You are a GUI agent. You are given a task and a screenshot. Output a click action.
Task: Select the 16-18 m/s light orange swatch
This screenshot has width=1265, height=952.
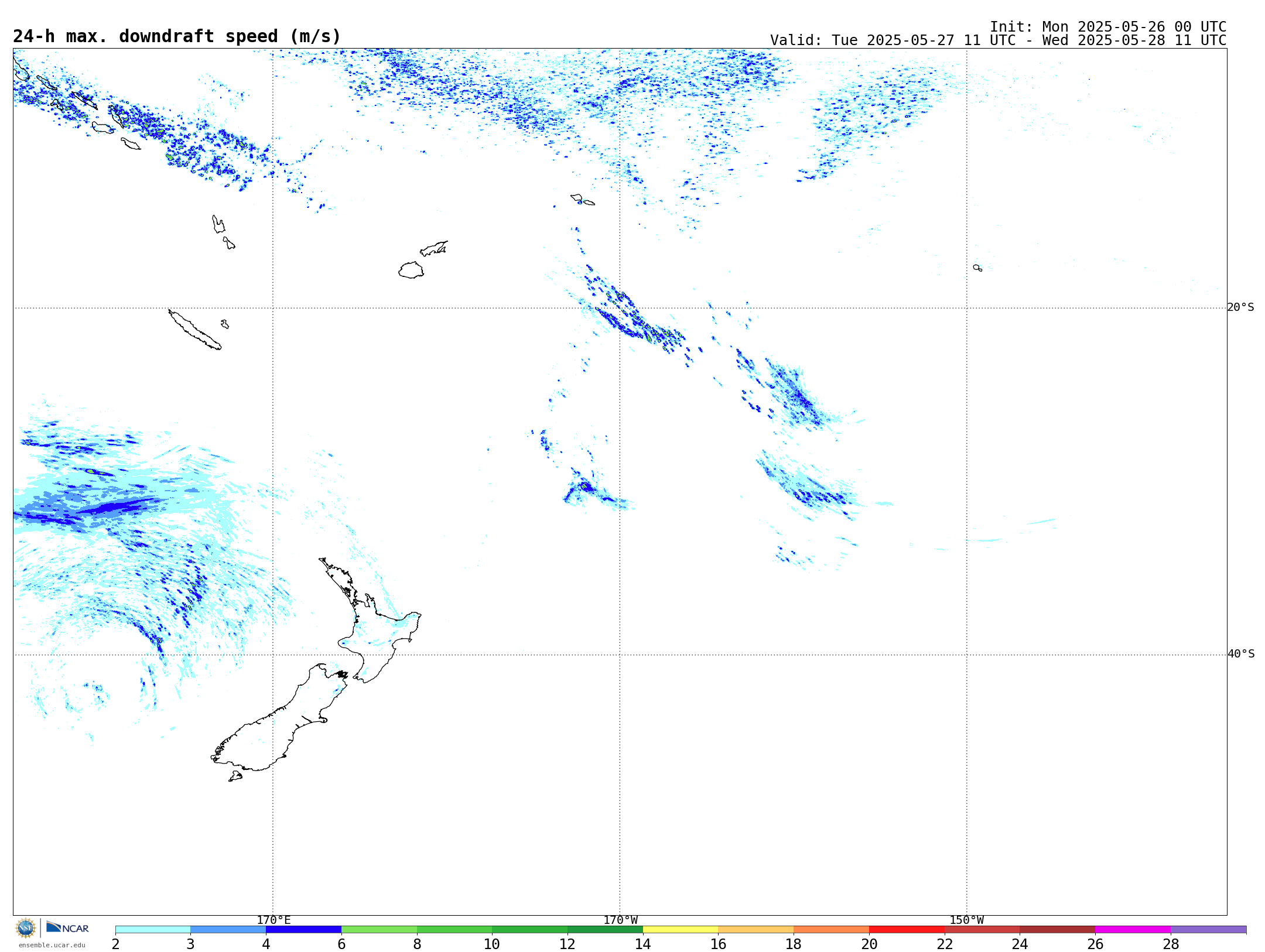point(756,930)
